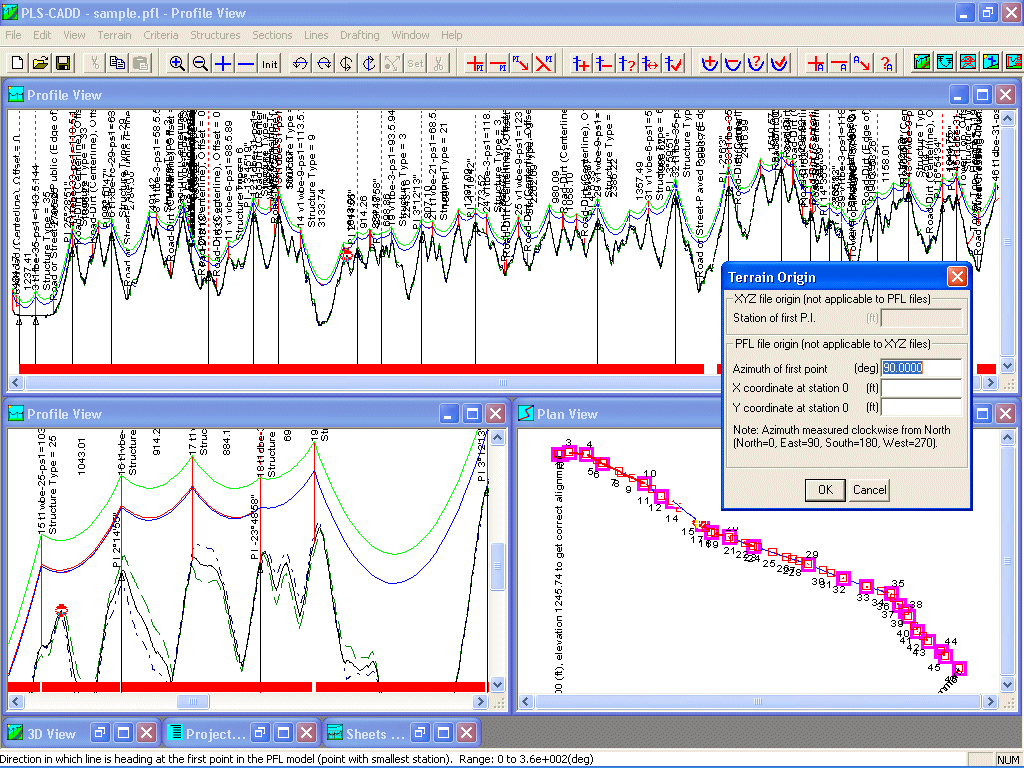Open the Terrain menu

(114, 35)
